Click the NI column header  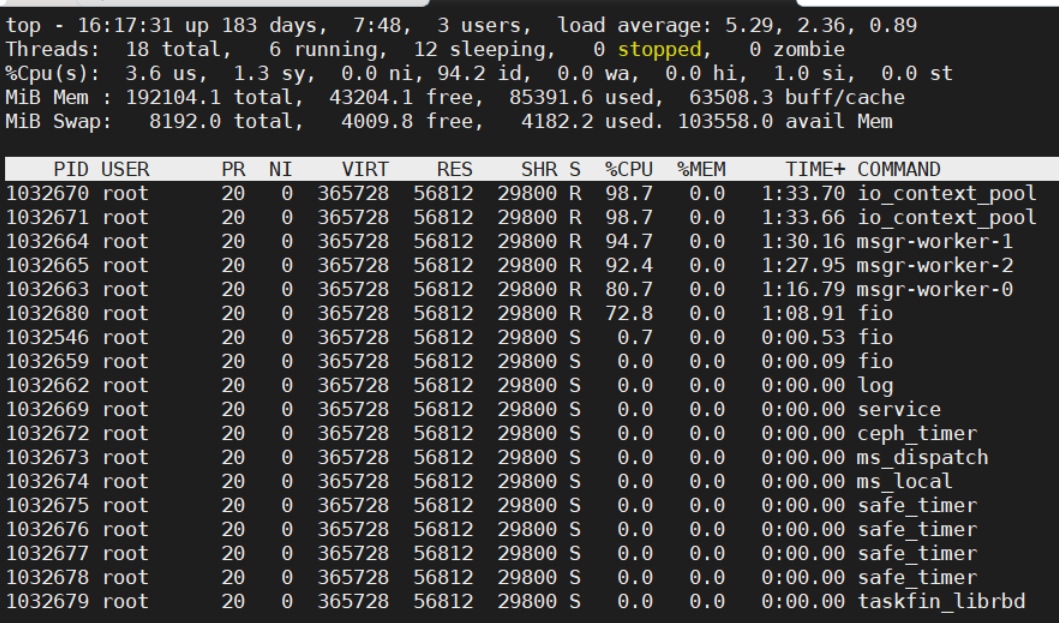(x=281, y=169)
